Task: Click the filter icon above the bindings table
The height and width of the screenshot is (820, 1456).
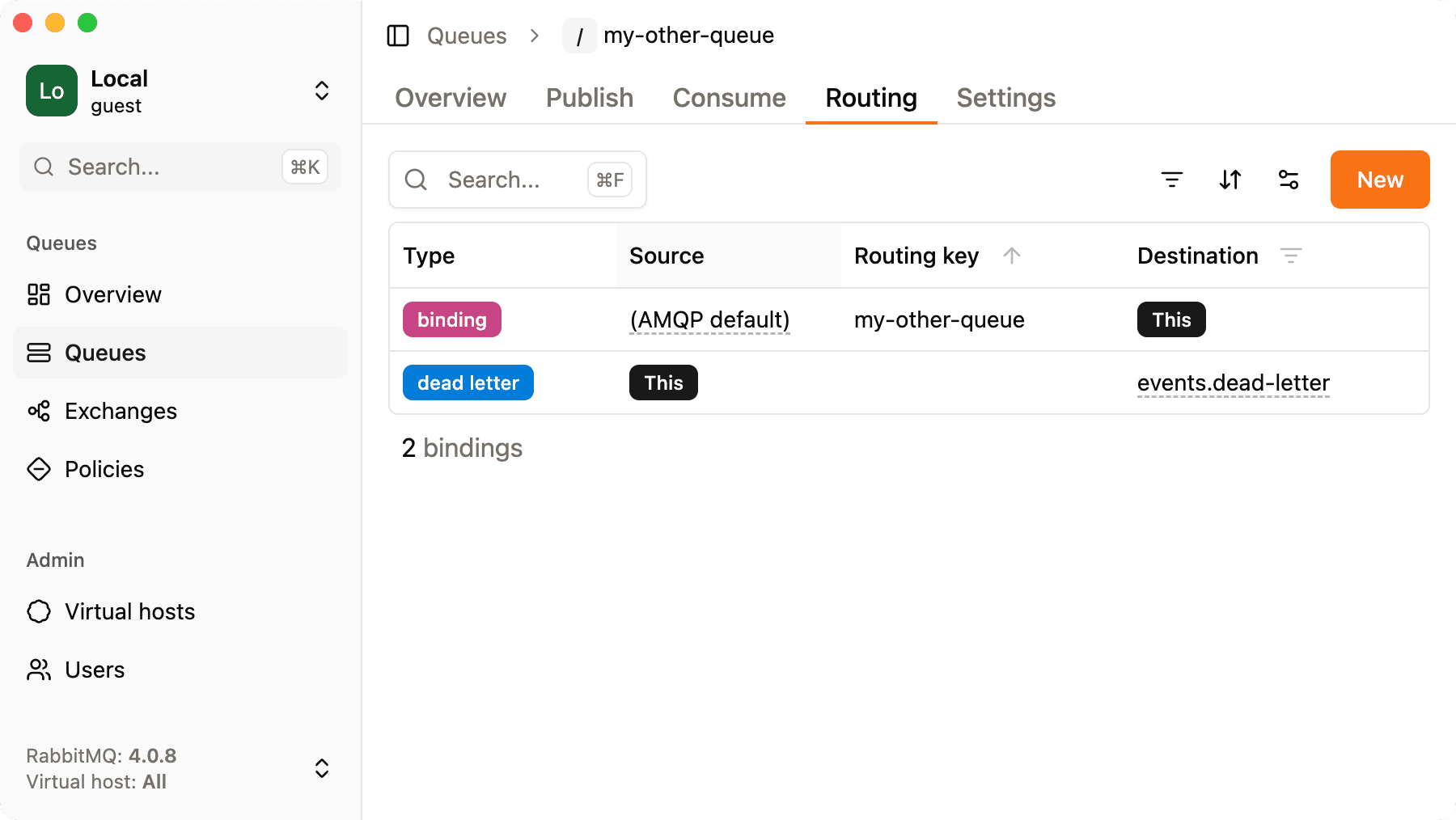Action: pos(1172,180)
